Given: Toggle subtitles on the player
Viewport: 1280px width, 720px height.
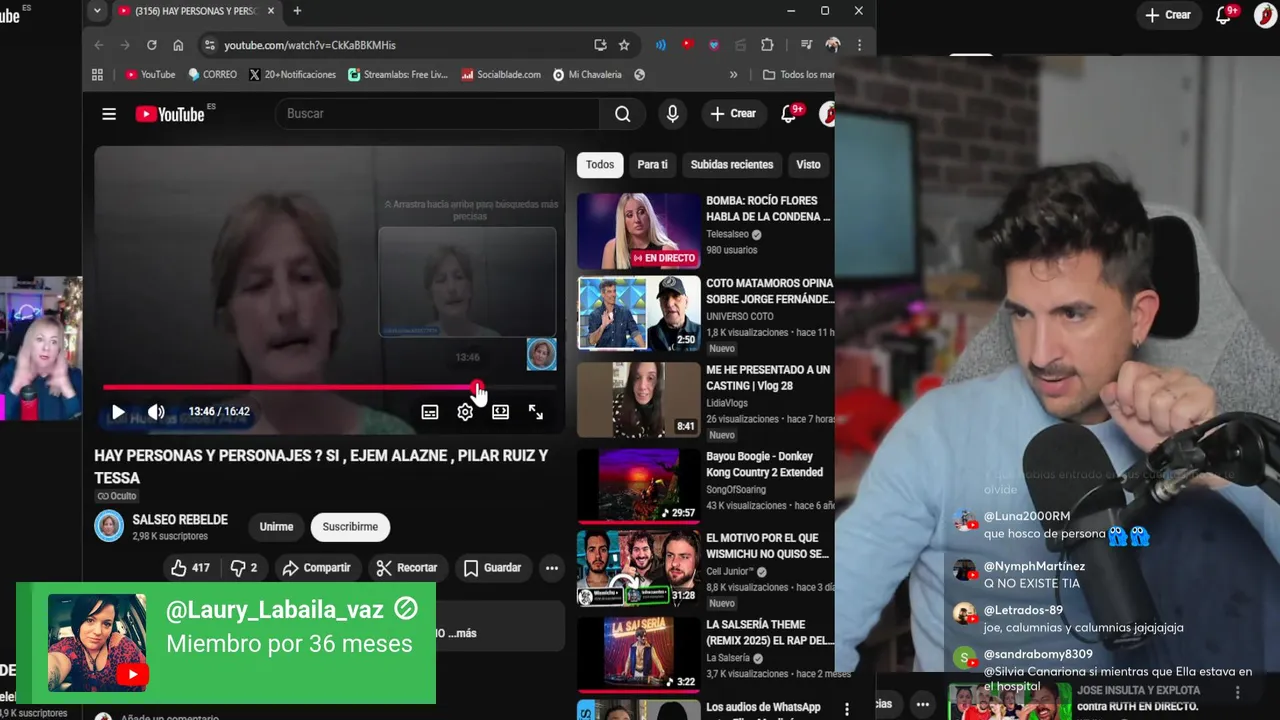Looking at the screenshot, I should click(x=430, y=412).
